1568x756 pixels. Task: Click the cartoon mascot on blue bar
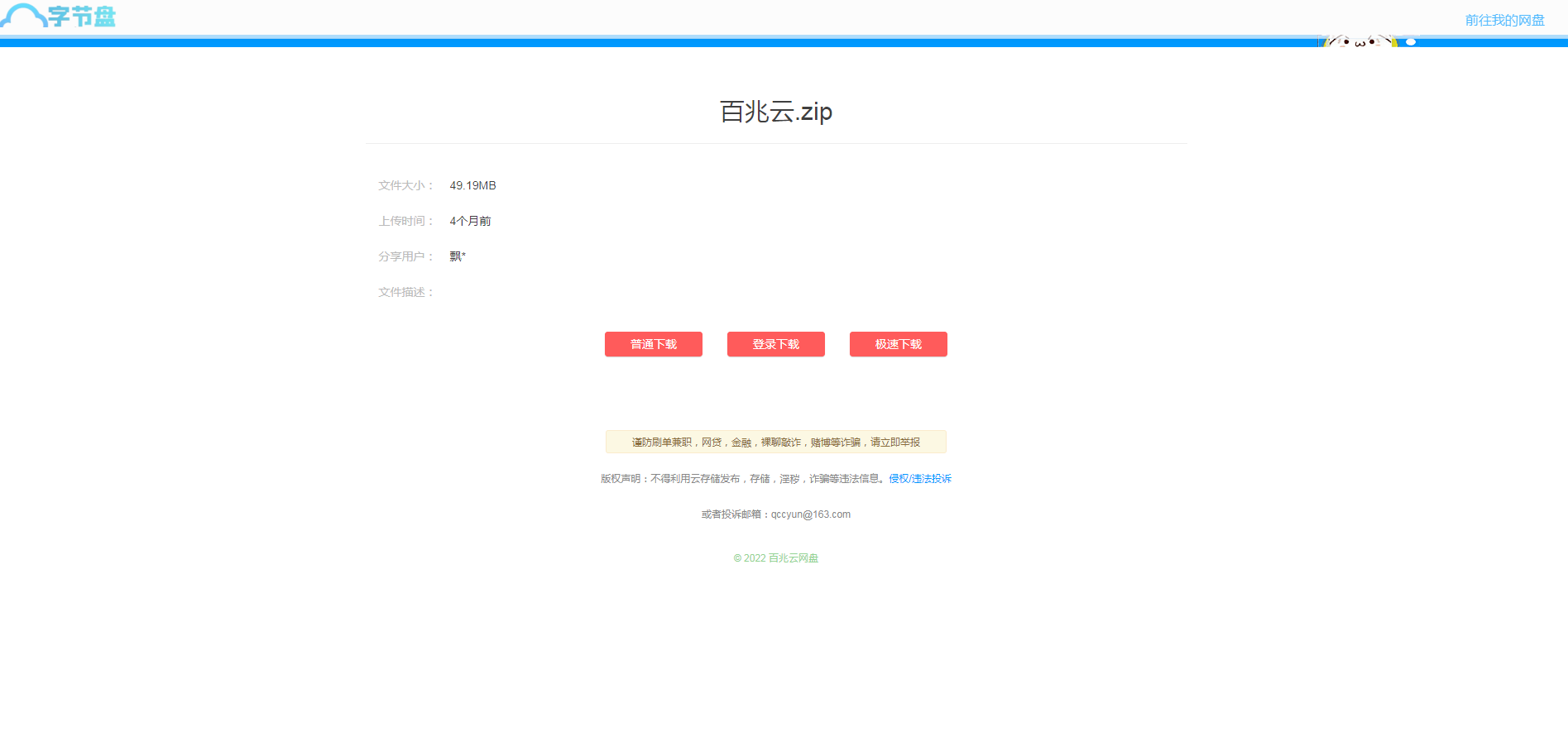click(1367, 41)
